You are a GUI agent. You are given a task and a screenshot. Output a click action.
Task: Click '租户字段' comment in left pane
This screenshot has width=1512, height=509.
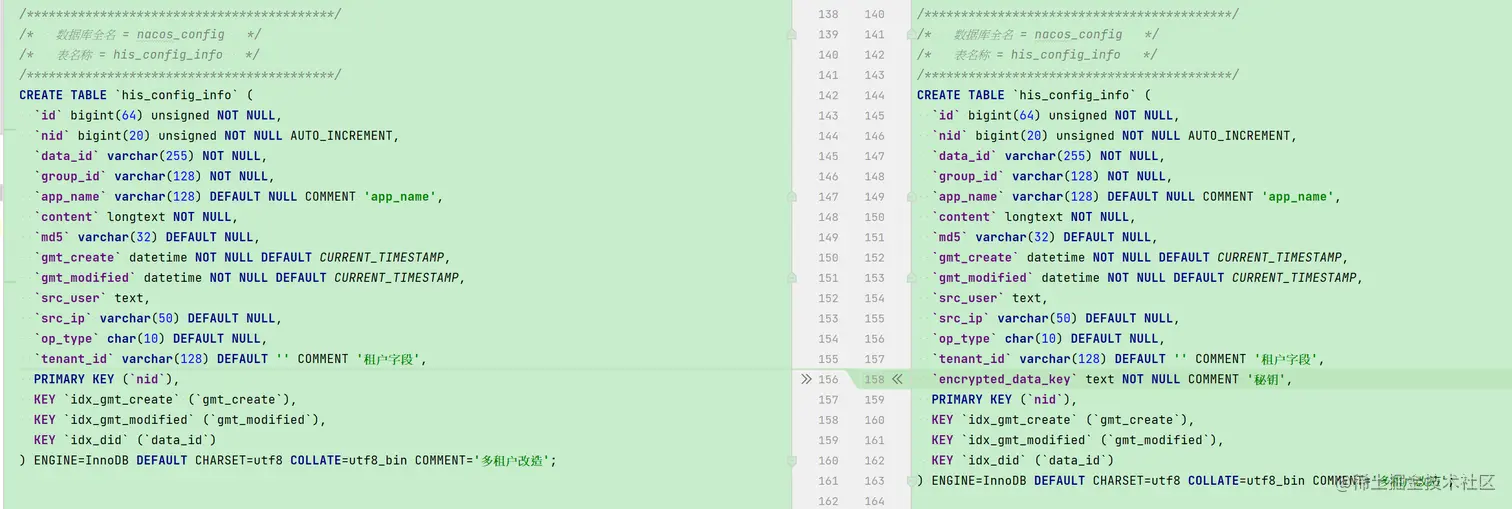391,358
